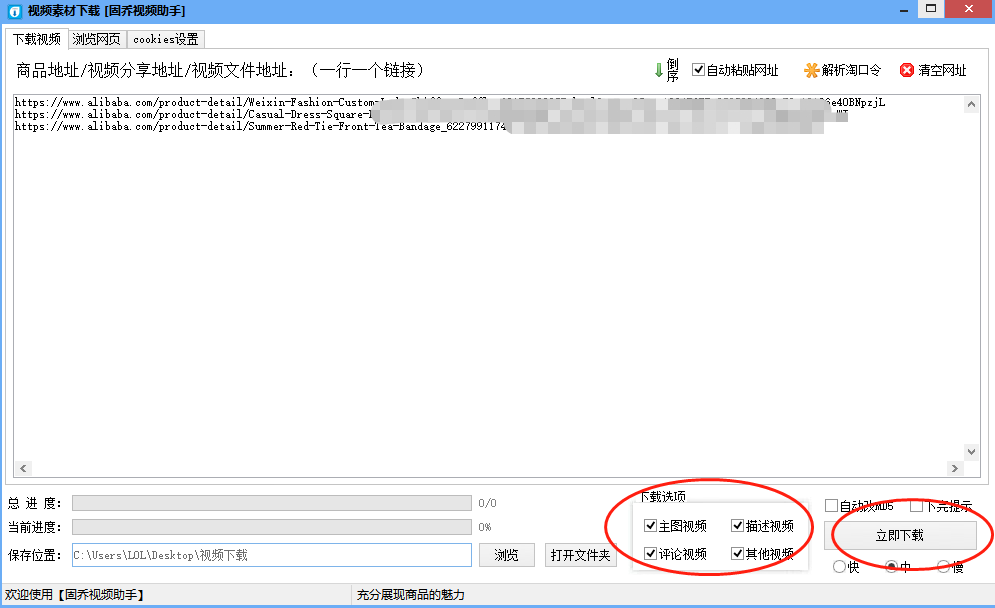
Task: Click the horizontal scrollbar right arrow
Action: click(955, 468)
